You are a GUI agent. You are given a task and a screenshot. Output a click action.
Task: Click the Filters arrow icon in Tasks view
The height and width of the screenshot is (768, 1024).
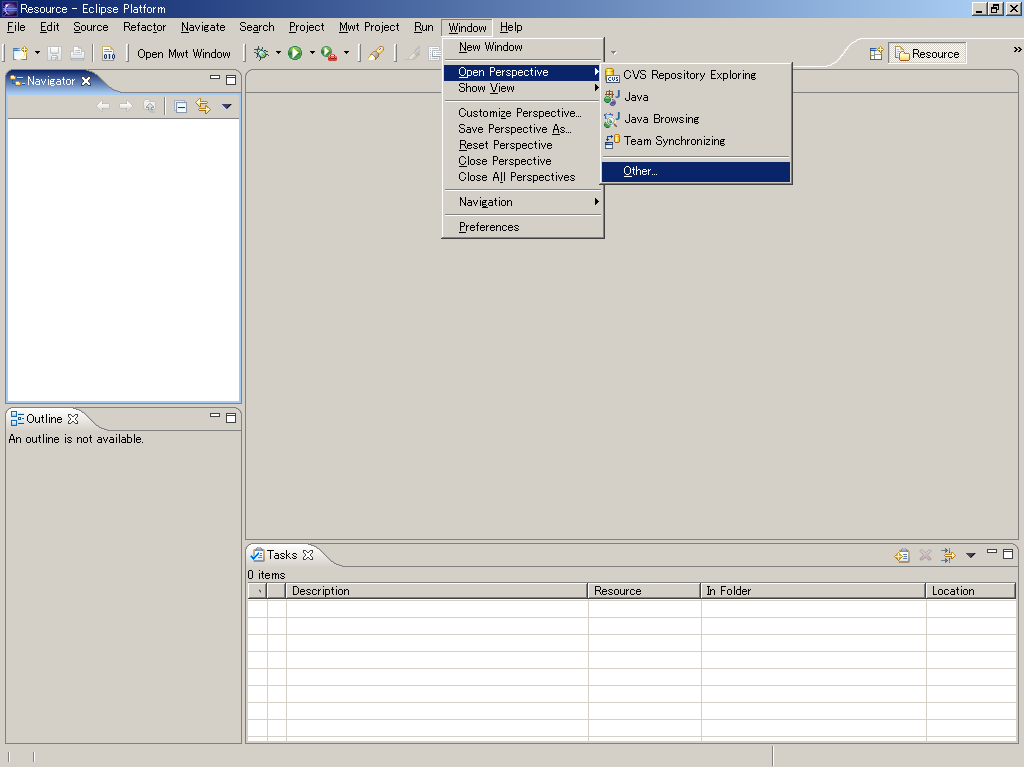948,556
